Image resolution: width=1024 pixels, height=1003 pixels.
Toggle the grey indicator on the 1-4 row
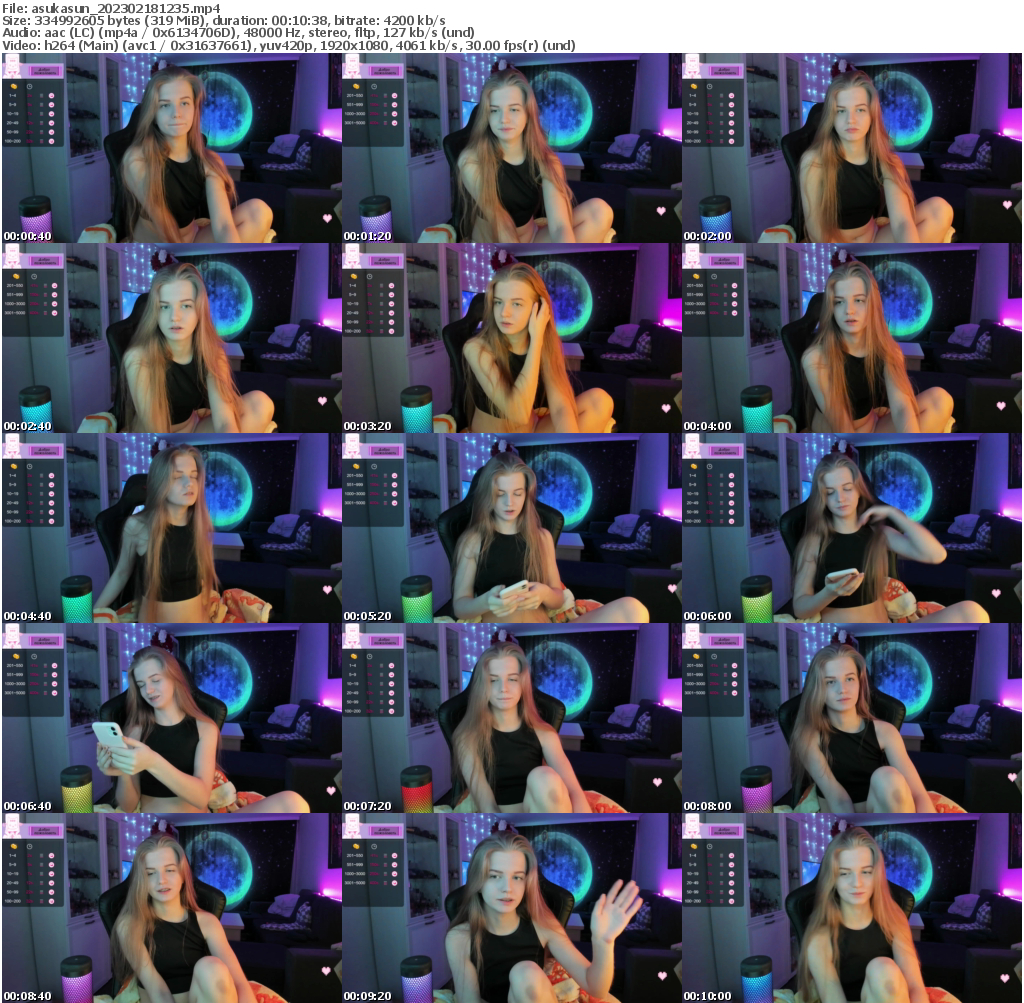[x=41, y=96]
